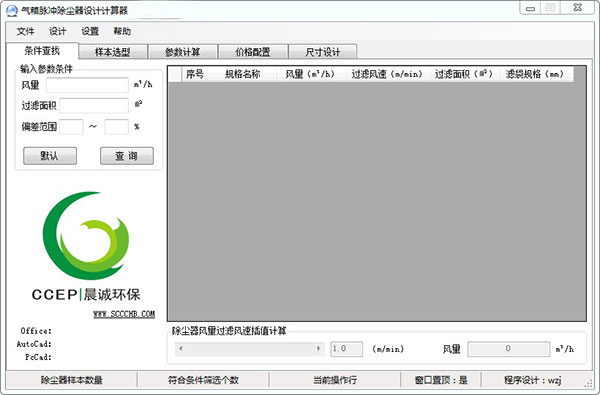Click the filter-speed slider track
Screen dimensions: 600x395
(x=249, y=349)
